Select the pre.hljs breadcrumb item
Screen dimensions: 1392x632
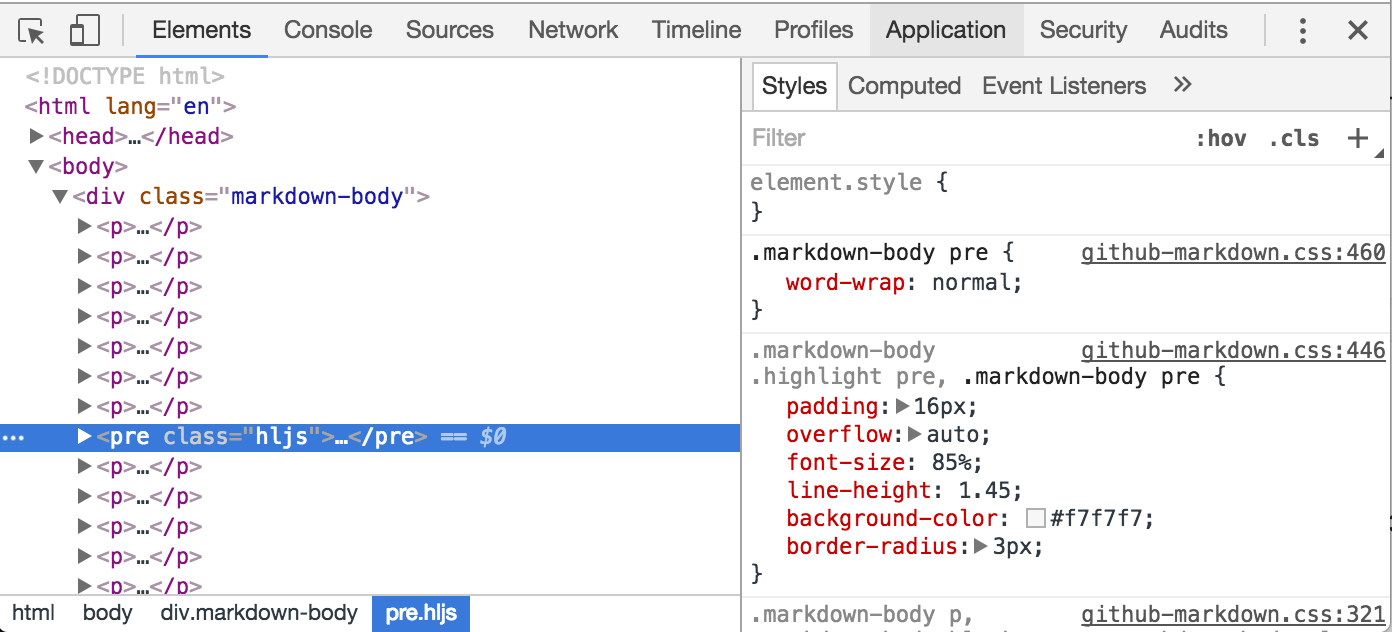click(420, 613)
